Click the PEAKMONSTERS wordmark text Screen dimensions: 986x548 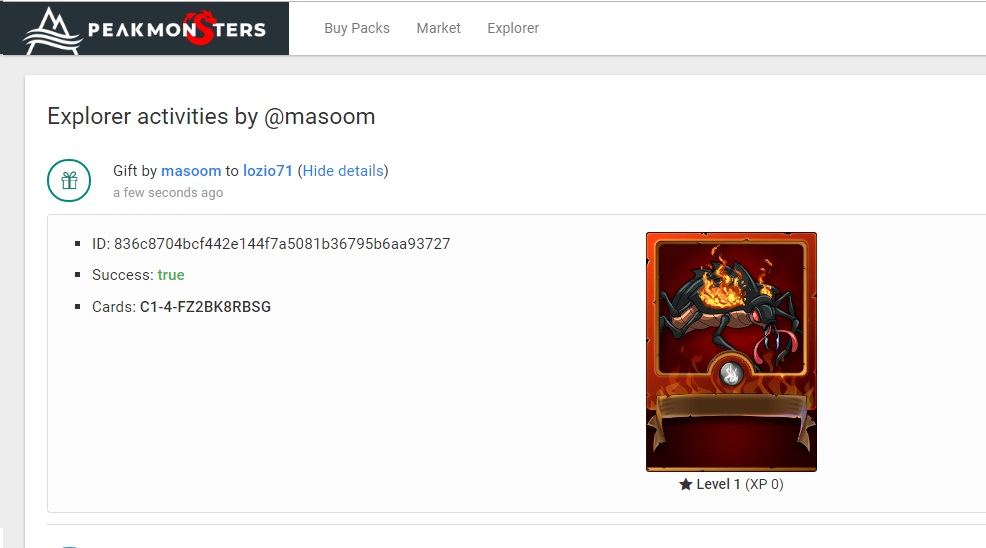(x=177, y=30)
